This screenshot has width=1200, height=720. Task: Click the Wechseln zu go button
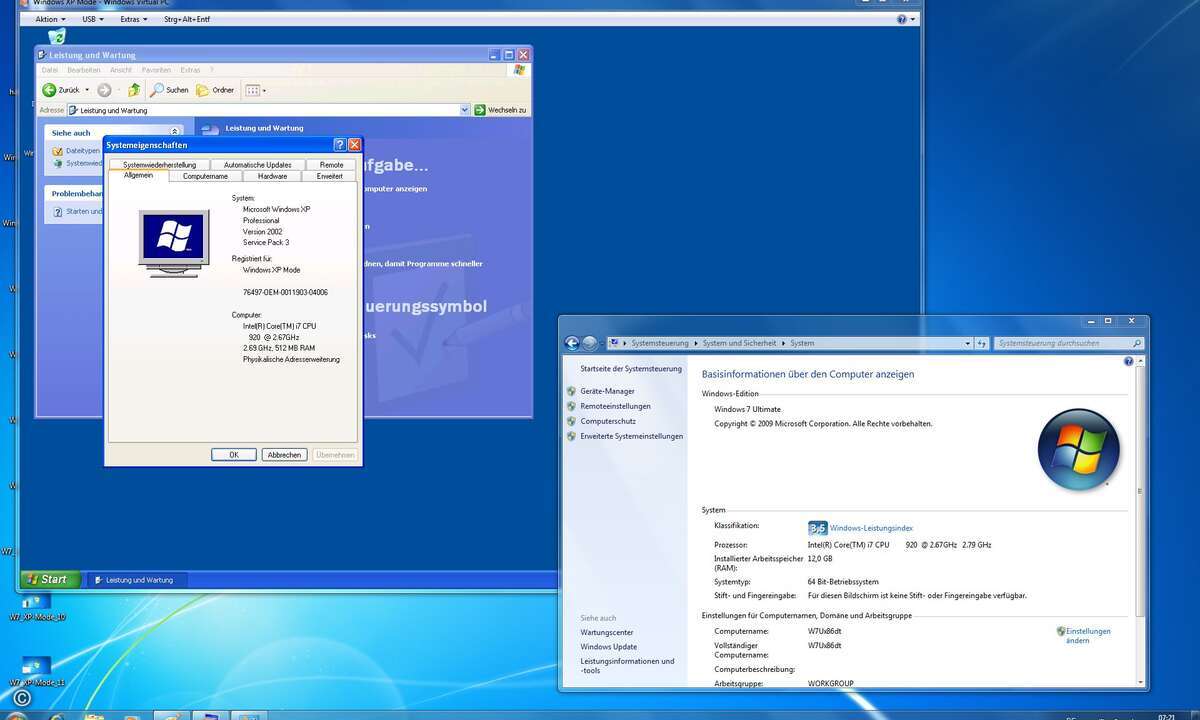500,110
